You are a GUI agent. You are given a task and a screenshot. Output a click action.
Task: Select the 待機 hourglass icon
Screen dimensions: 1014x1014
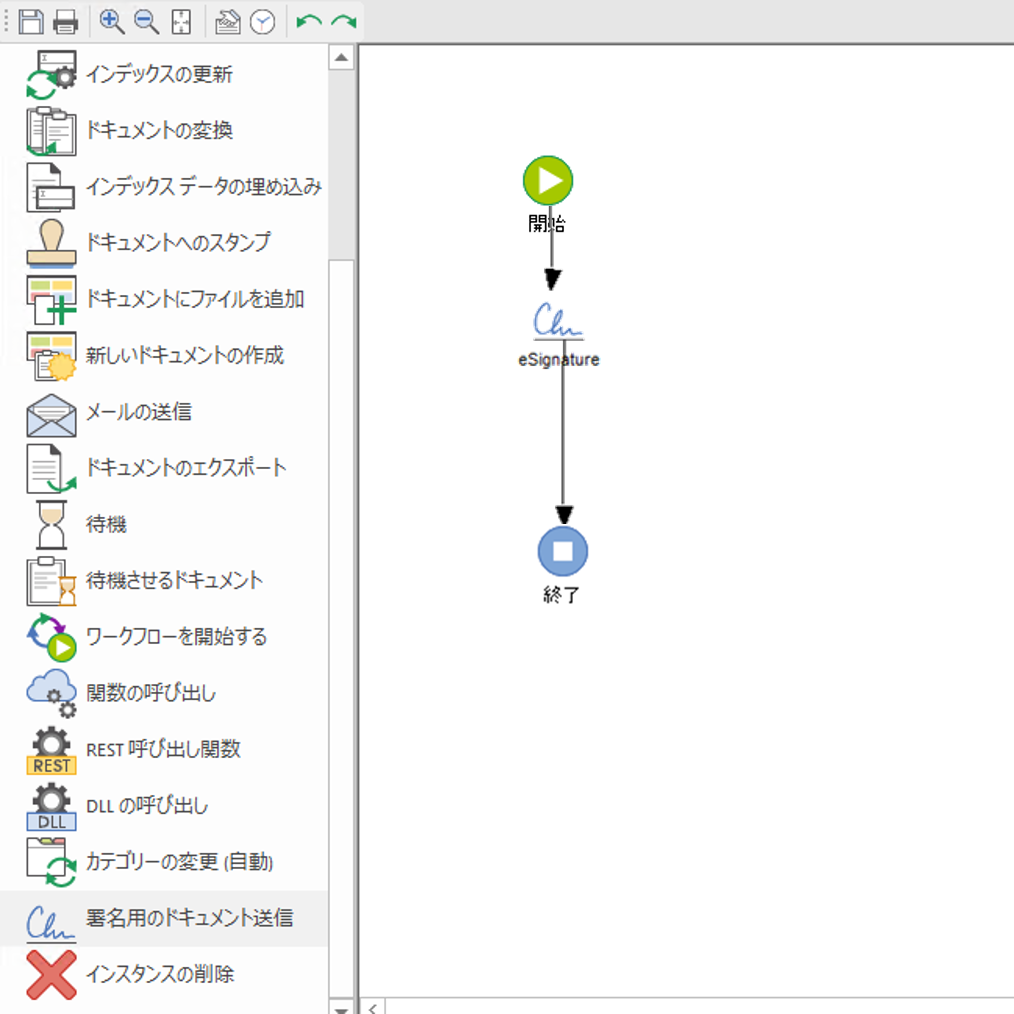(51, 525)
